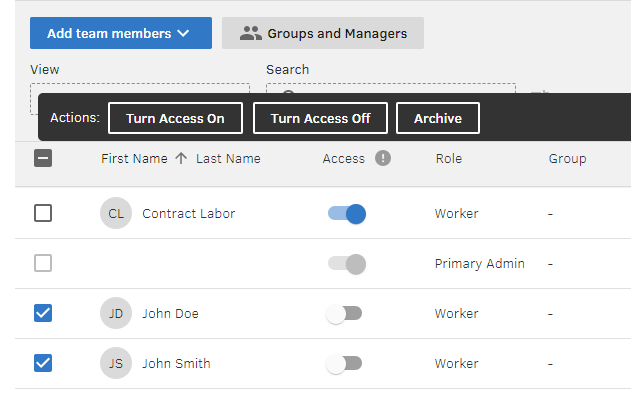Click the JD avatar icon
This screenshot has height=409, width=631.
point(116,313)
